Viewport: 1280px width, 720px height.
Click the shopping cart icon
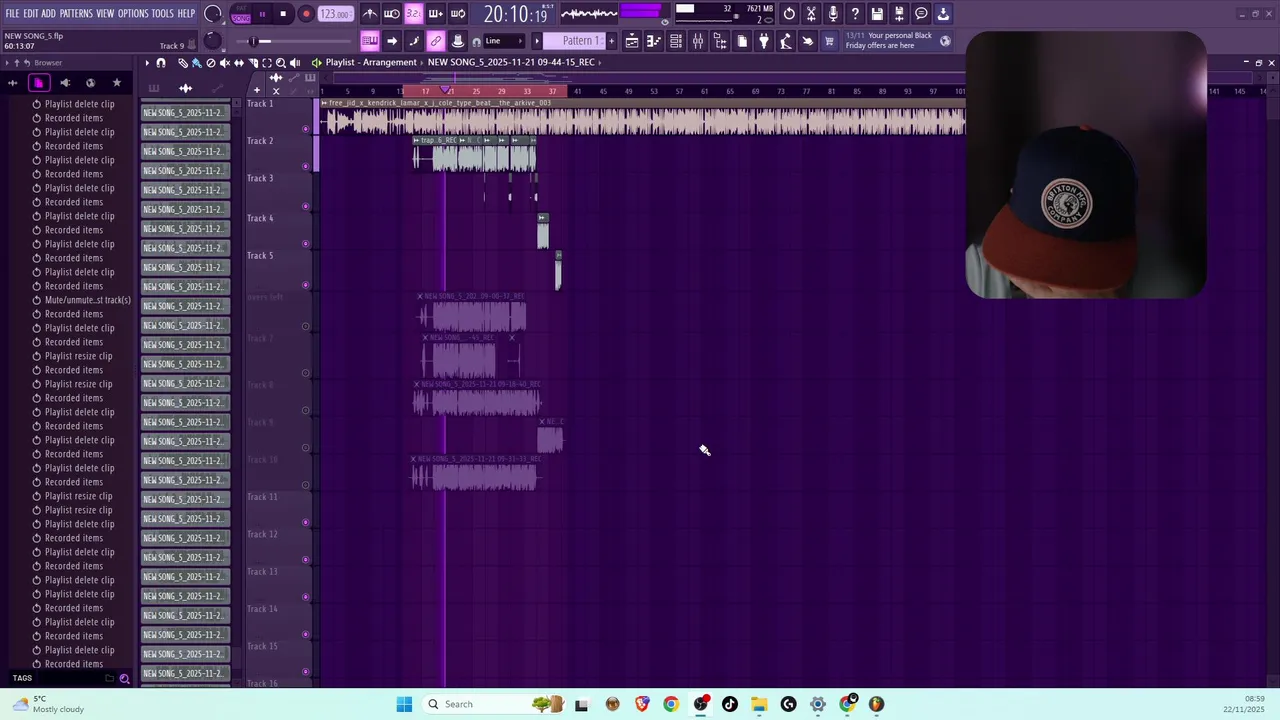[x=829, y=41]
